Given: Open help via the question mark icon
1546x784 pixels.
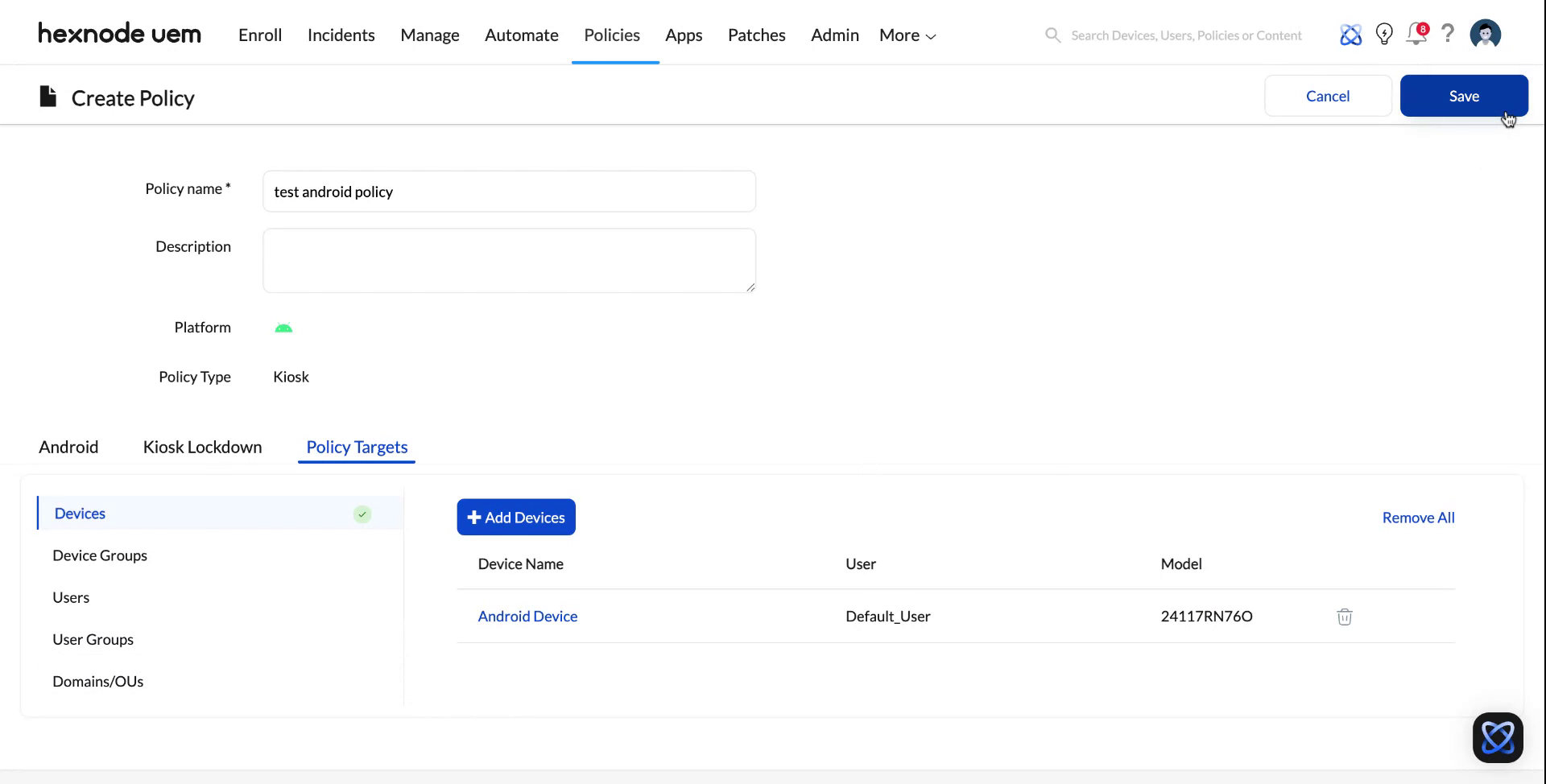Looking at the screenshot, I should (x=1448, y=35).
